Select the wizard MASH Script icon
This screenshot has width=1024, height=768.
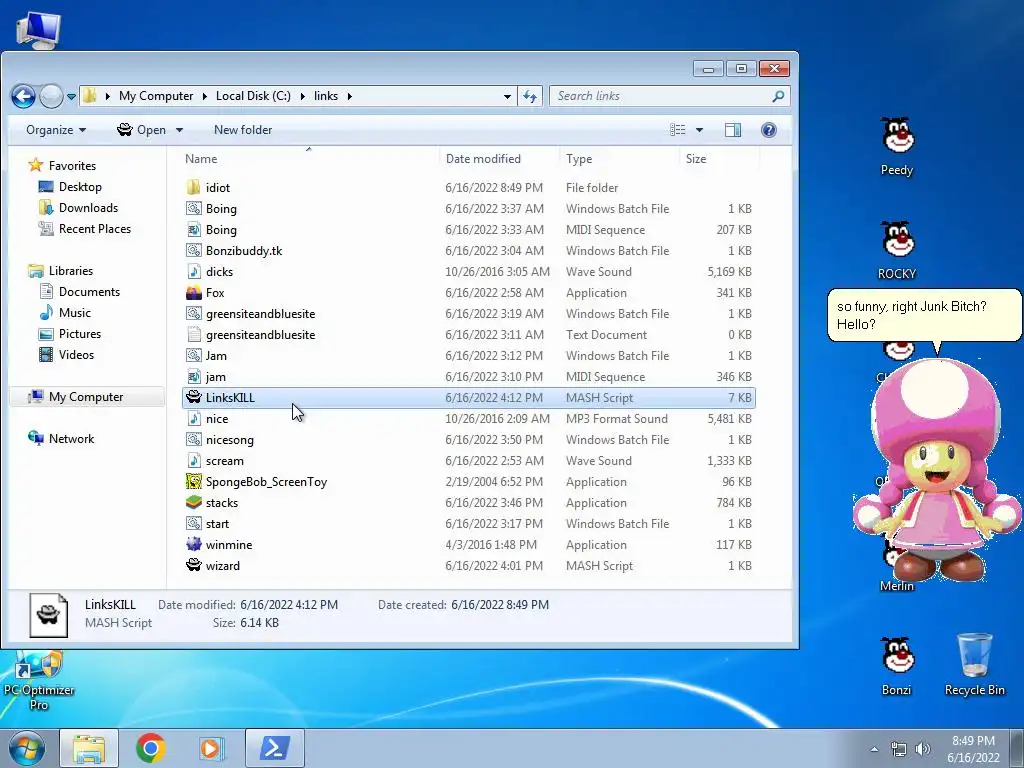pos(193,565)
